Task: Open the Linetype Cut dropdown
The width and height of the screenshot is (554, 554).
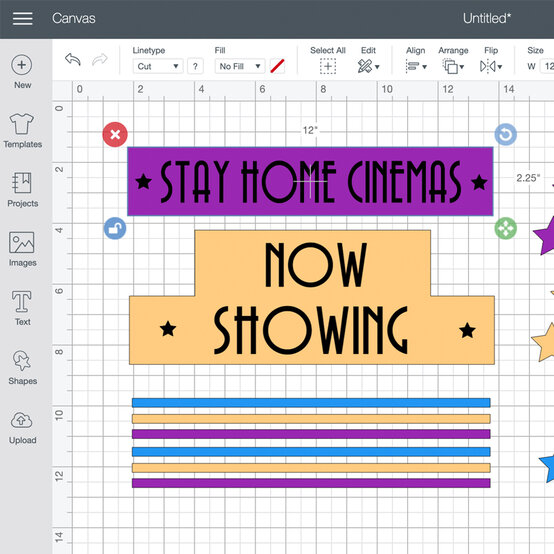Action: (158, 66)
